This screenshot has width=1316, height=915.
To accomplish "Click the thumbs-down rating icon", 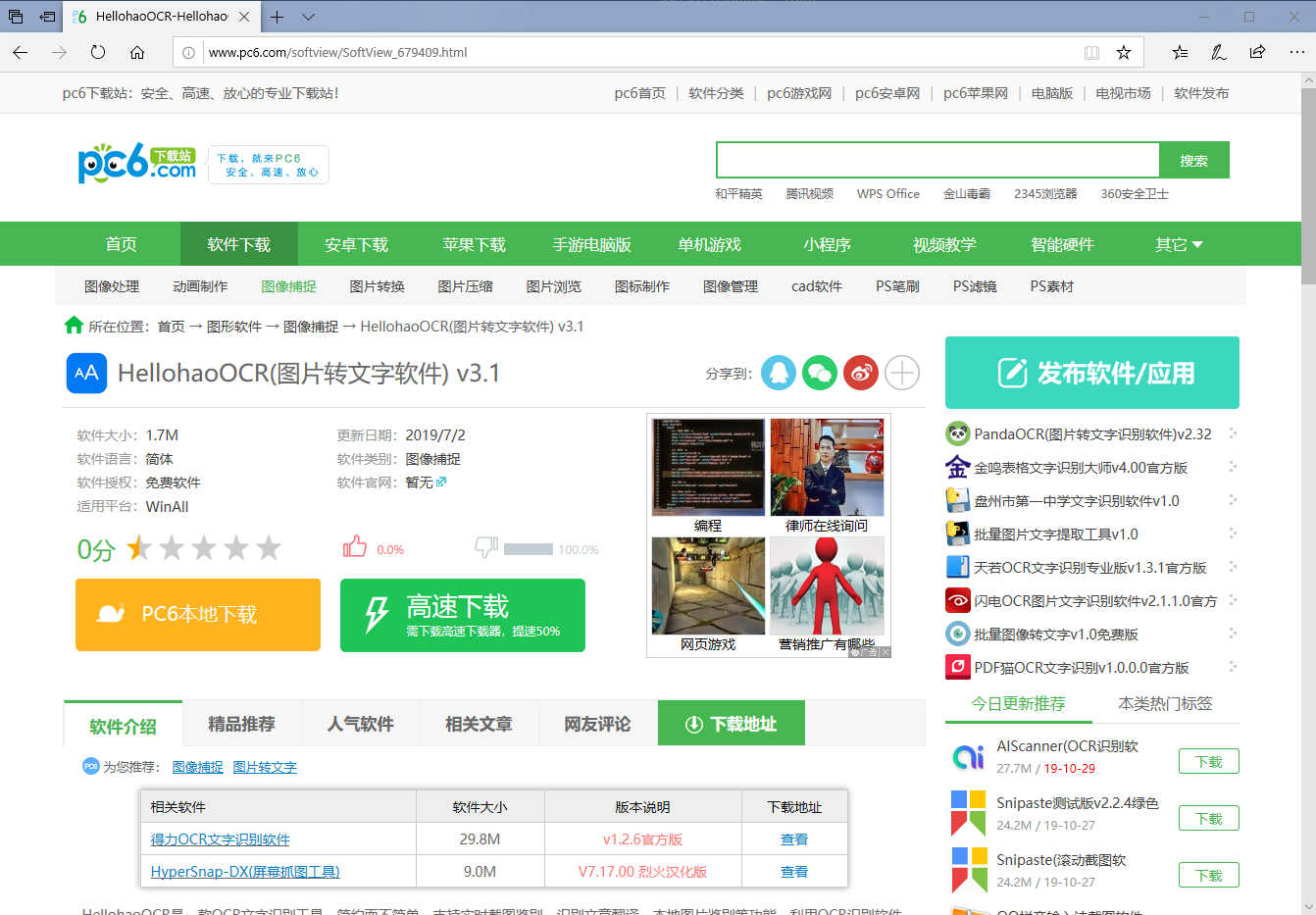I will [486, 547].
